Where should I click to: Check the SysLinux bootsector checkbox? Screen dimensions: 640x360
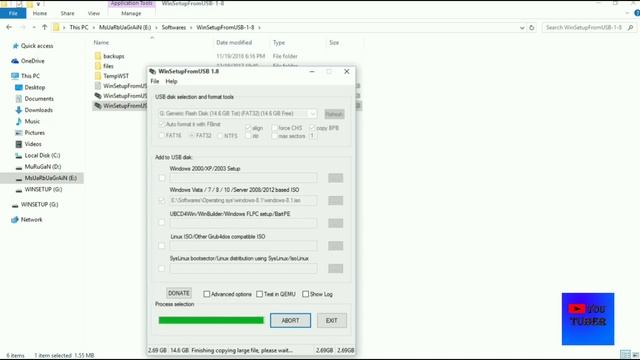coord(162,268)
